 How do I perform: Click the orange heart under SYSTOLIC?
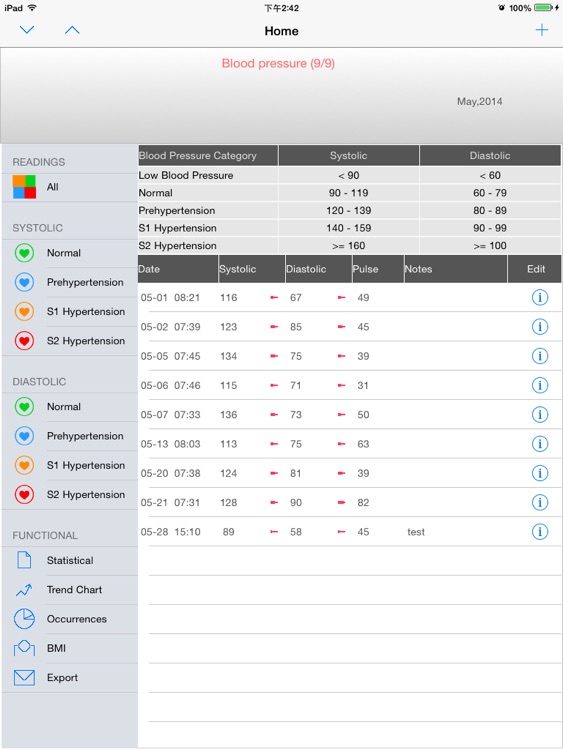pyautogui.click(x=24, y=311)
